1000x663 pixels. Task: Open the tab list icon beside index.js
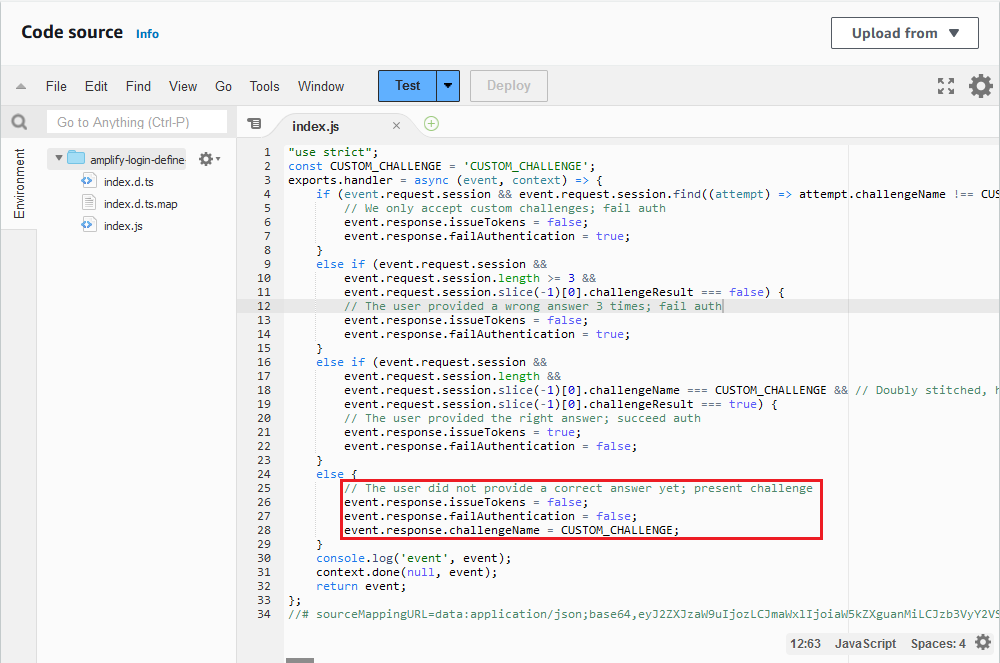coord(254,124)
